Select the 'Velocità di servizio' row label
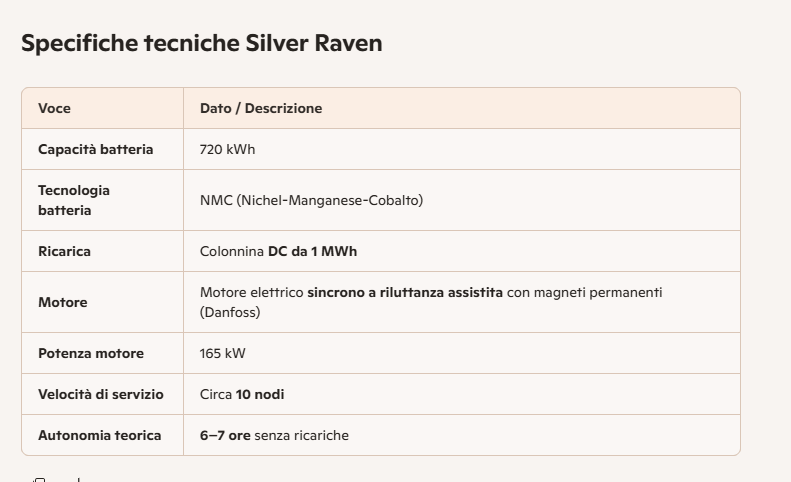 pyautogui.click(x=101, y=394)
